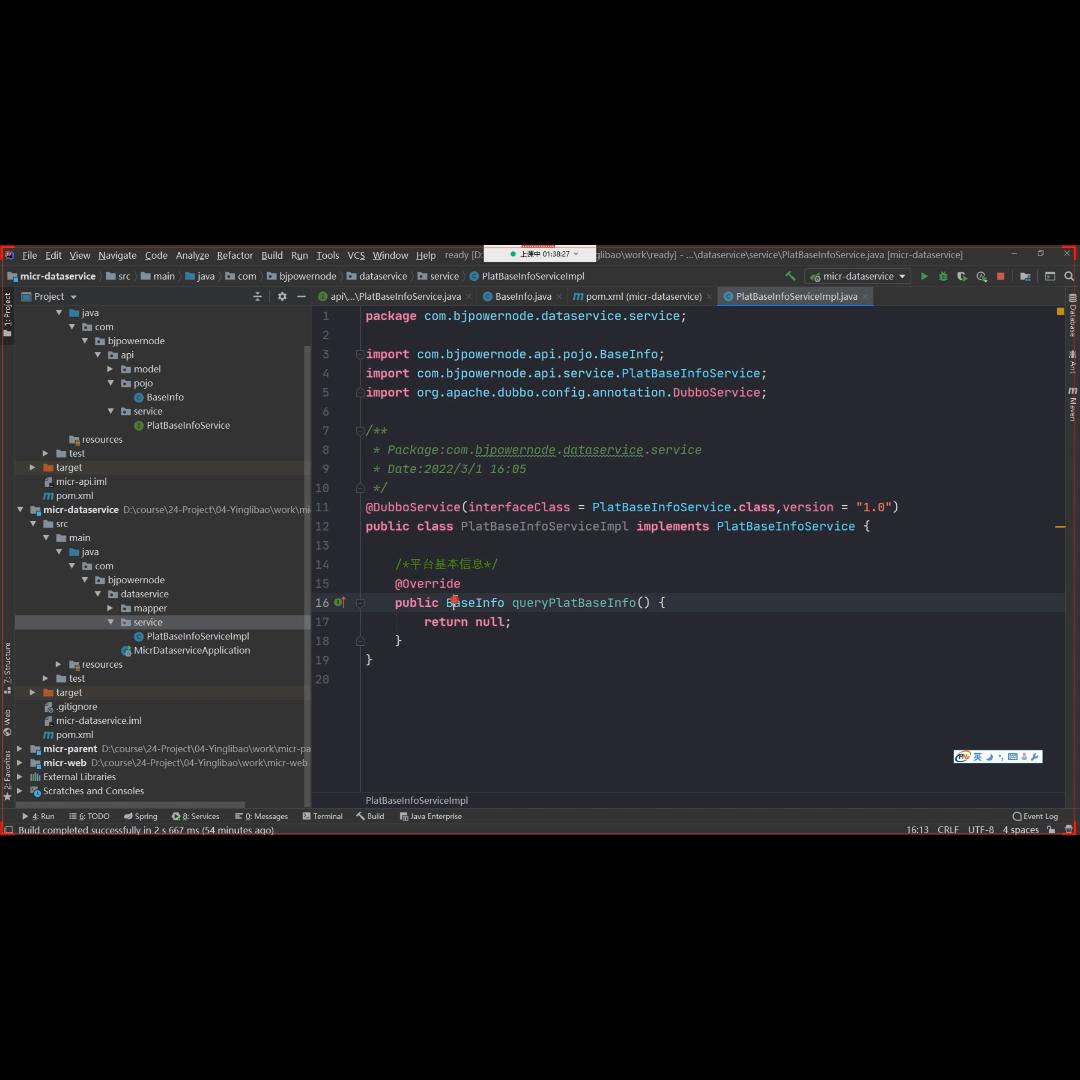Toggle the Maven tool window

tap(1072, 403)
